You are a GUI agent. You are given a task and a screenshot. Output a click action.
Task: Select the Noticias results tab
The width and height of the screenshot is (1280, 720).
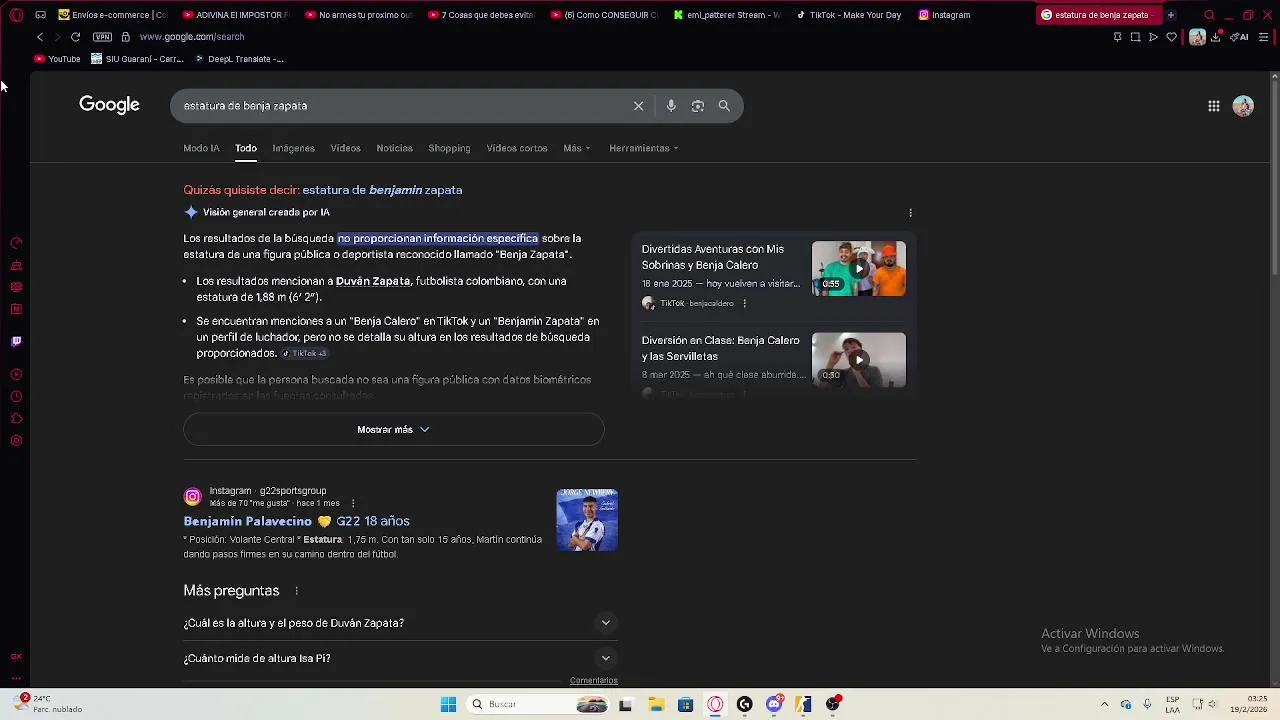click(394, 148)
